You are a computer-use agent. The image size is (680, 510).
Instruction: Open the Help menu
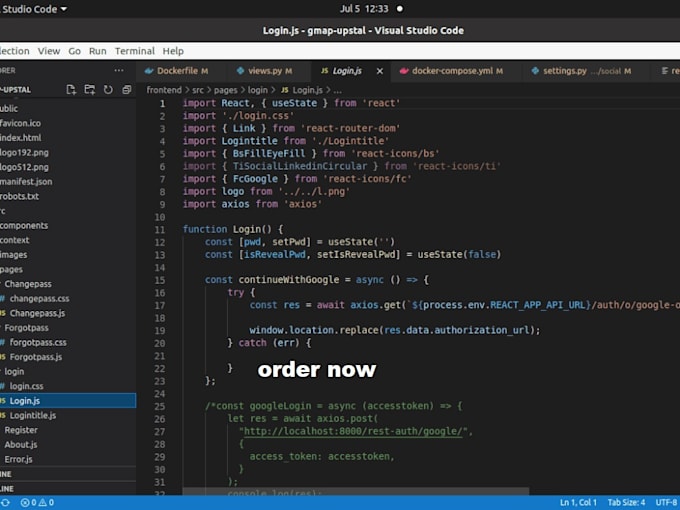[x=173, y=51]
